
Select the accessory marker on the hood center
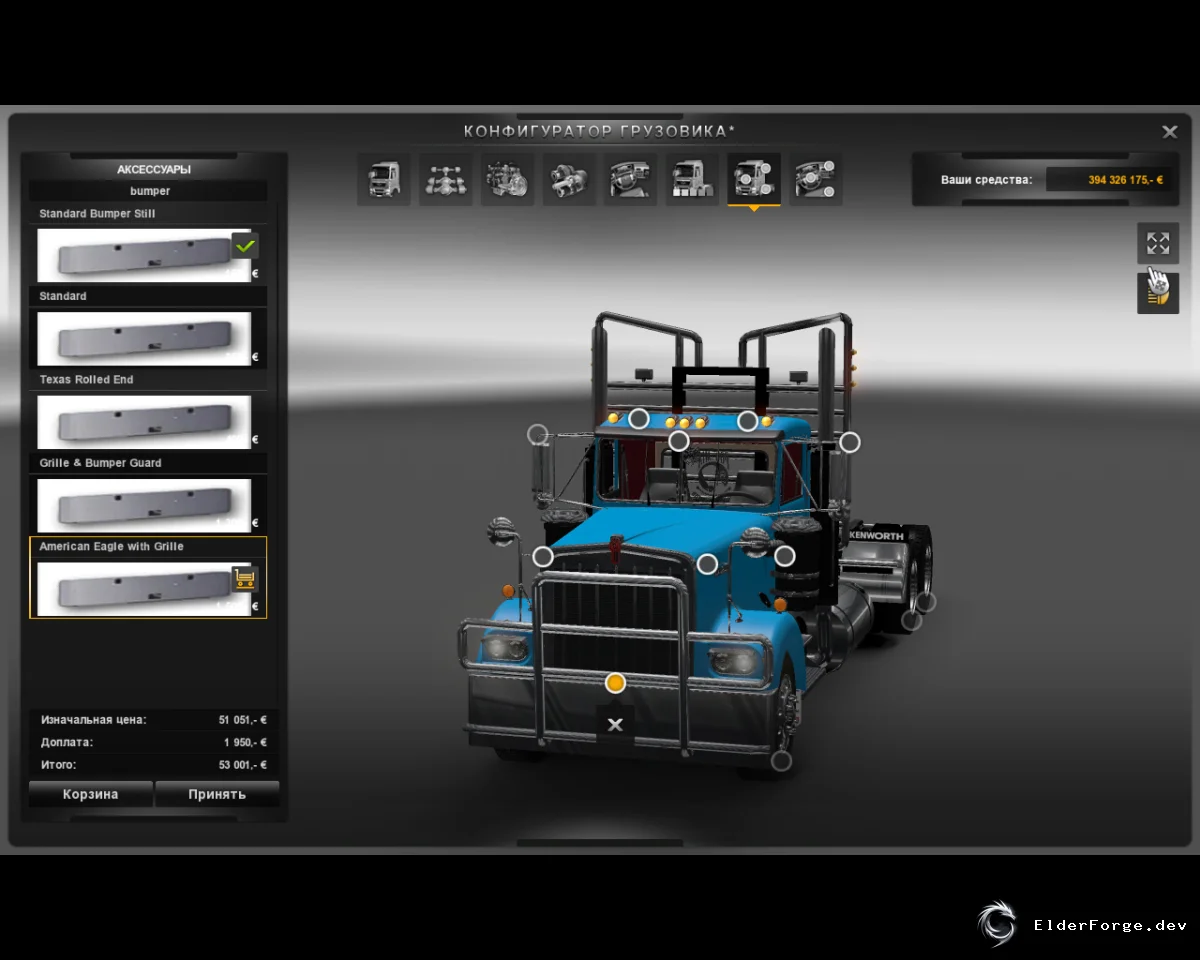(707, 564)
